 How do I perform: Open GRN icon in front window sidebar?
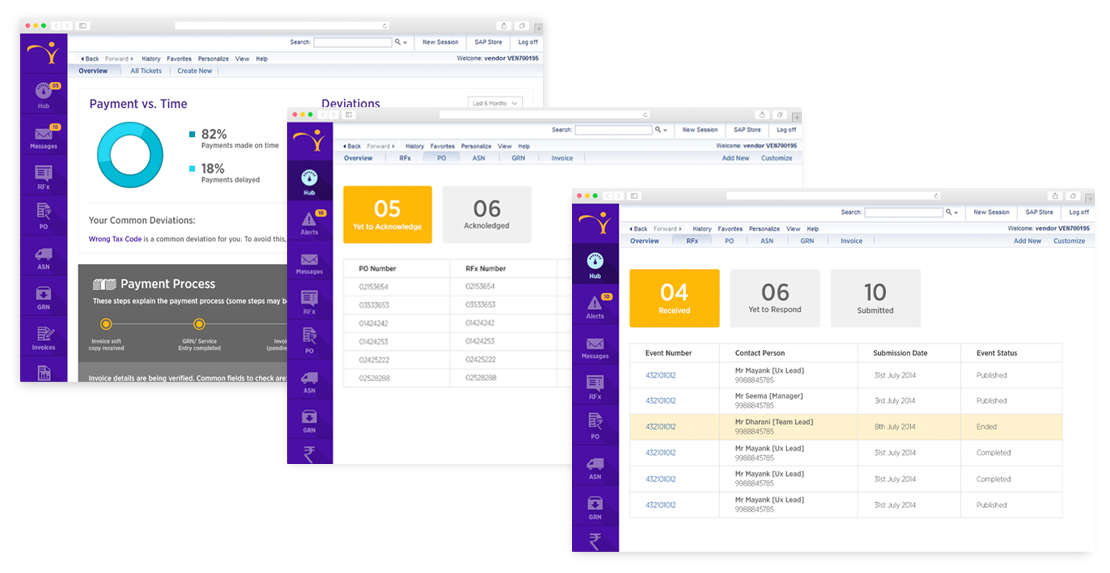[x=595, y=504]
